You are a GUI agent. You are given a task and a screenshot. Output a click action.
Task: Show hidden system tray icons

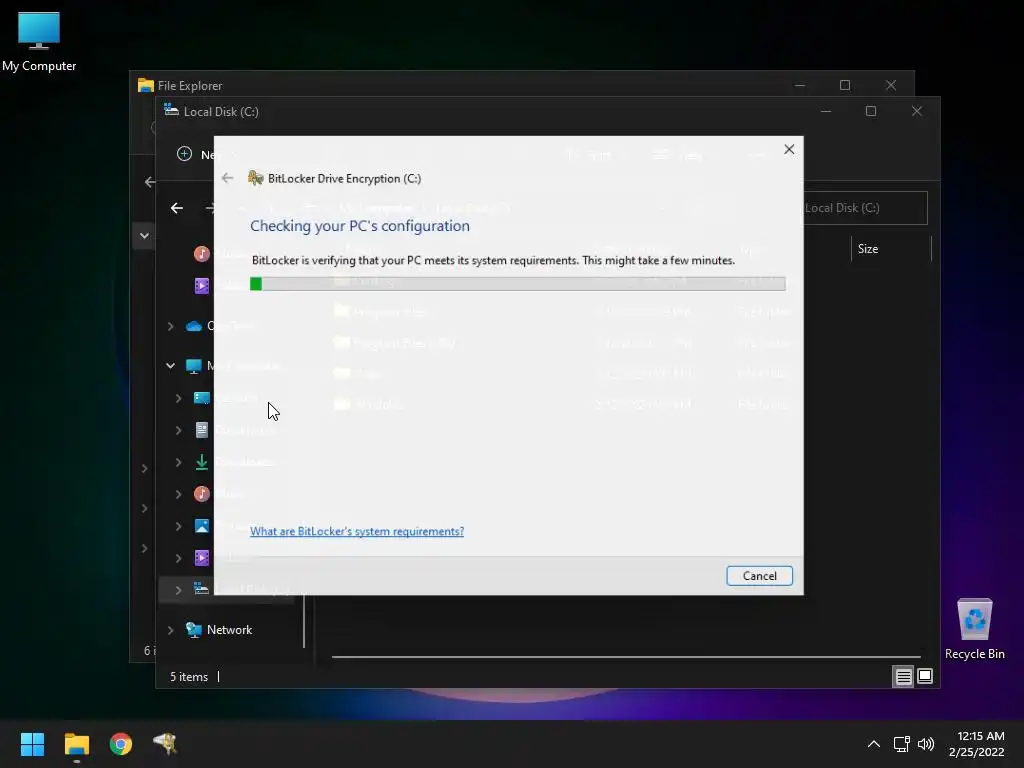point(873,744)
